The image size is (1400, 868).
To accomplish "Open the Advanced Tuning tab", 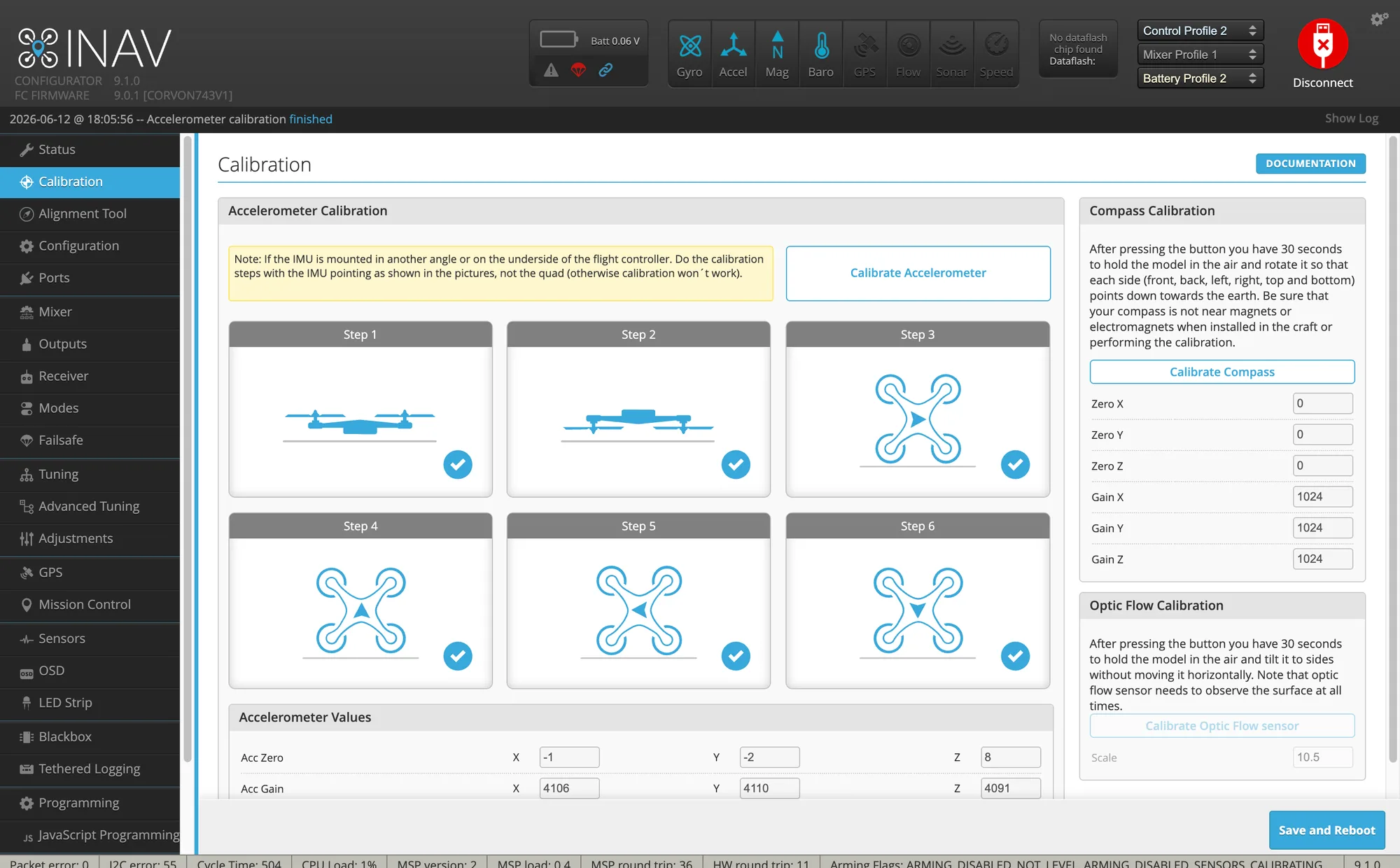I will point(90,506).
